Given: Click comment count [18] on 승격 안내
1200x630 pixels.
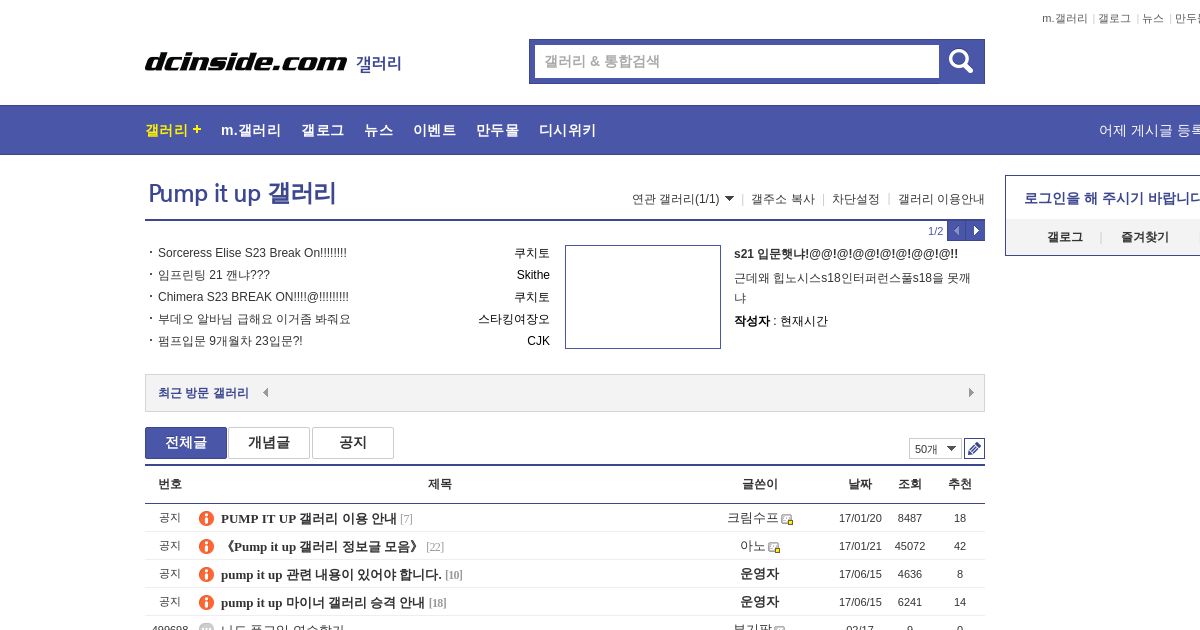Looking at the screenshot, I should 438,603.
